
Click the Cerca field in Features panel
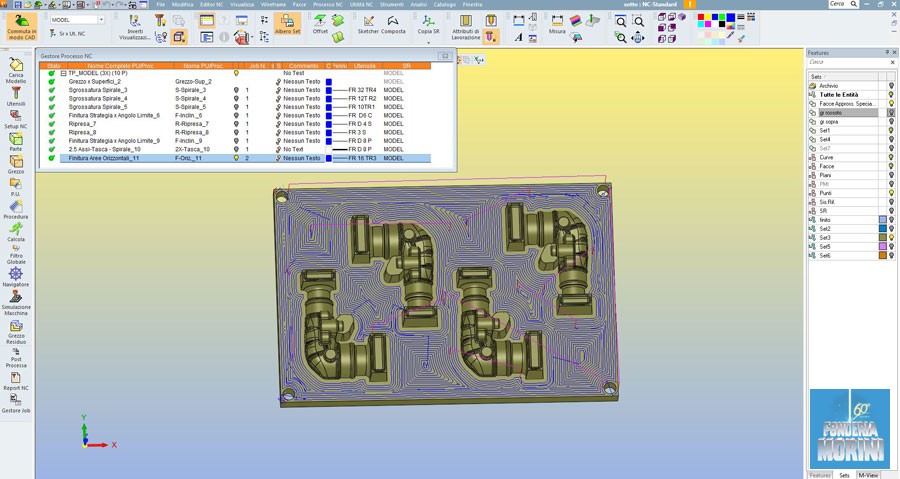847,62
